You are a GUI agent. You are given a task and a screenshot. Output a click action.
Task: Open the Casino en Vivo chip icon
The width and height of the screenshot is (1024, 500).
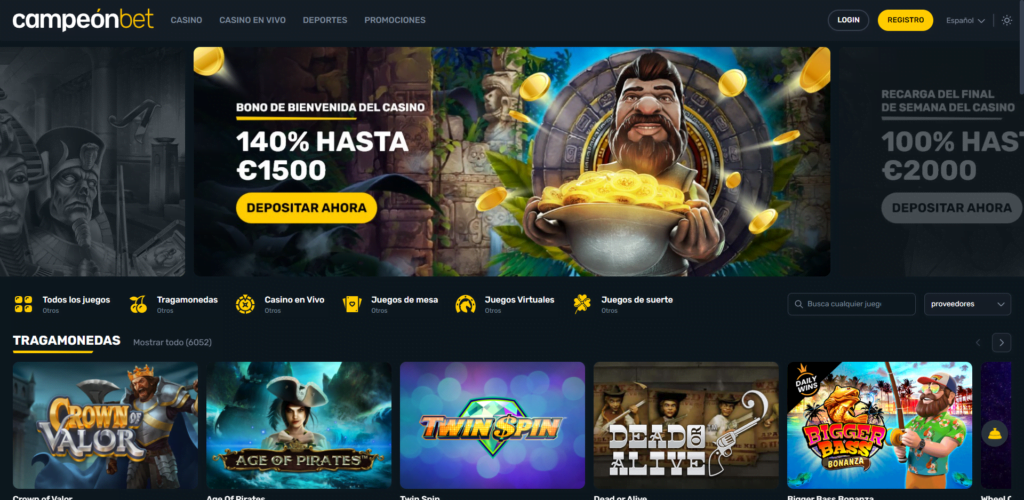[245, 304]
